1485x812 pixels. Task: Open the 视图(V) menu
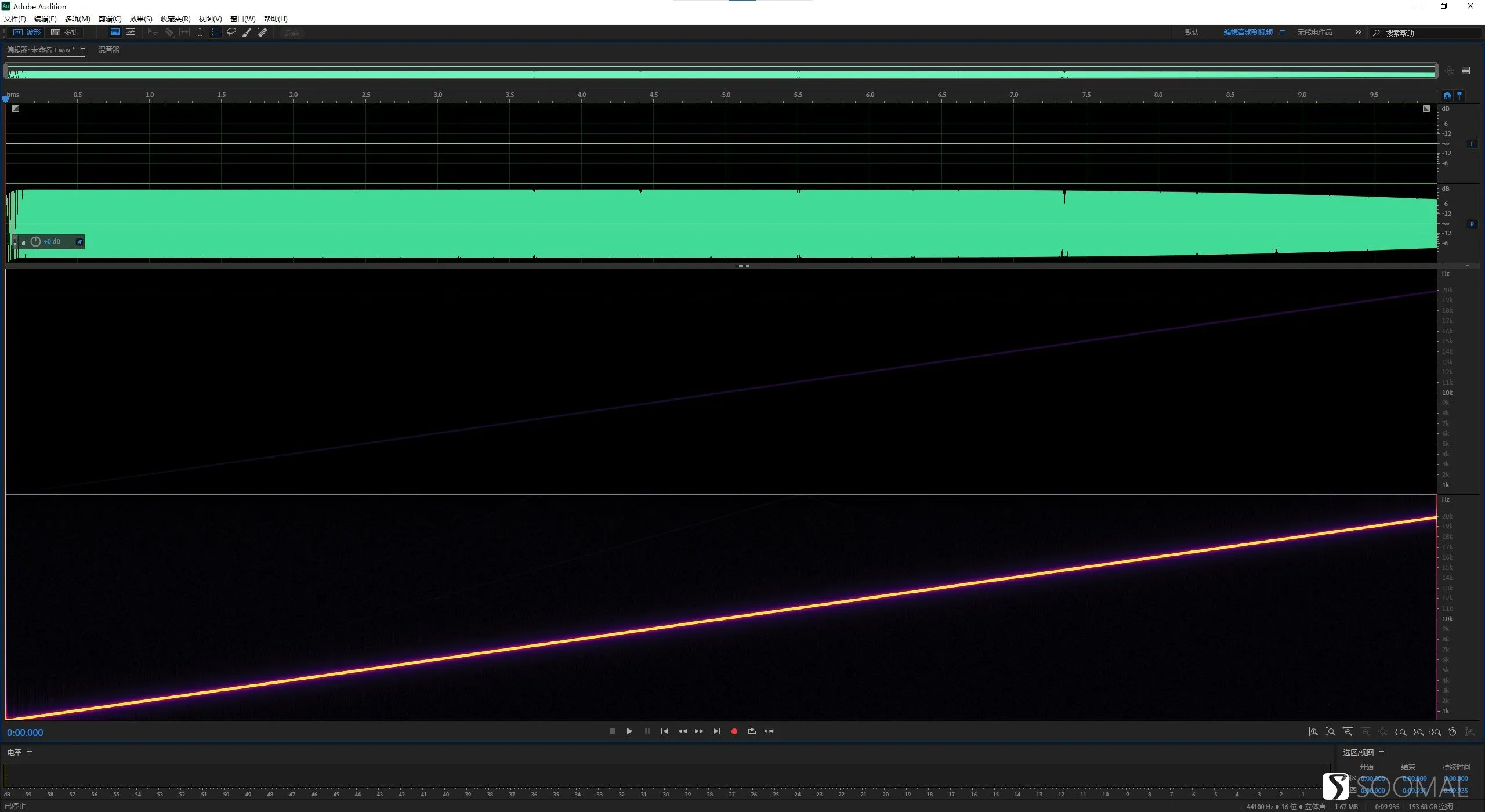tap(210, 19)
